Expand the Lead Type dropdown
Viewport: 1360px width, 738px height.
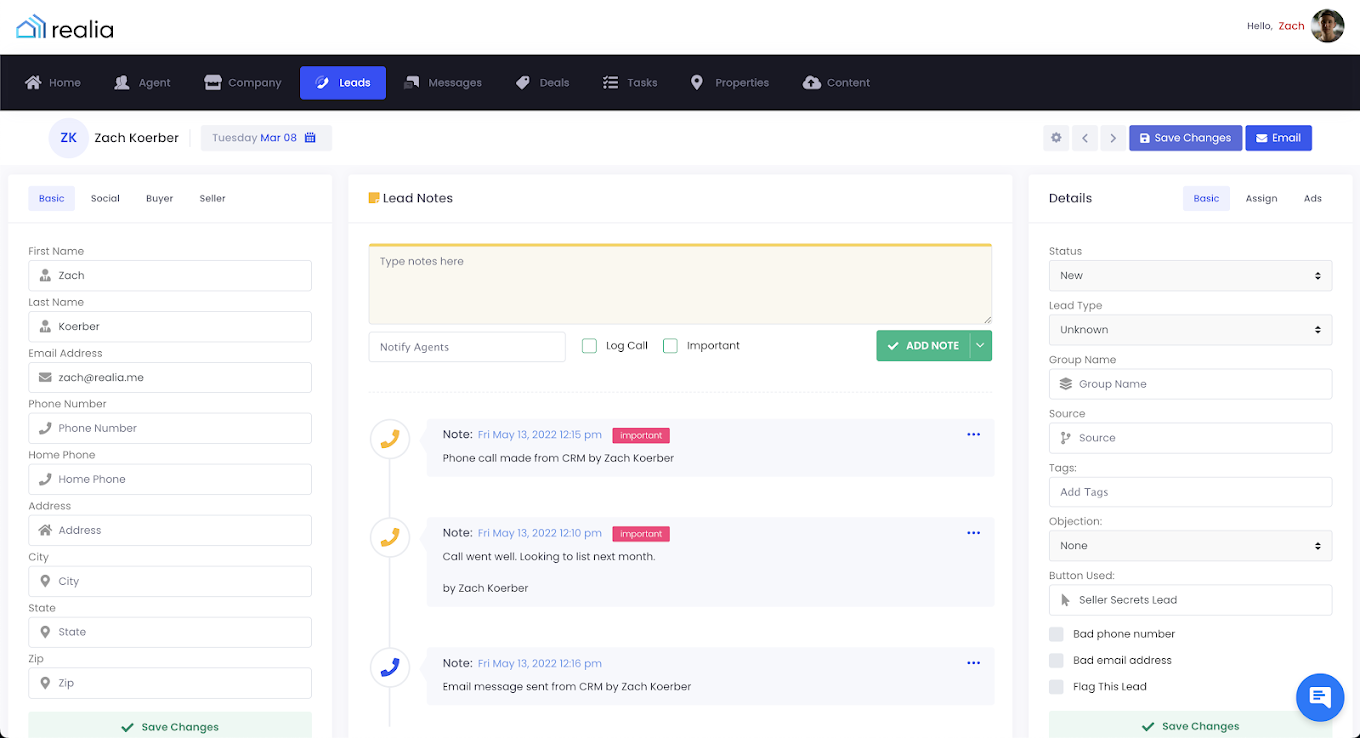(x=1189, y=330)
